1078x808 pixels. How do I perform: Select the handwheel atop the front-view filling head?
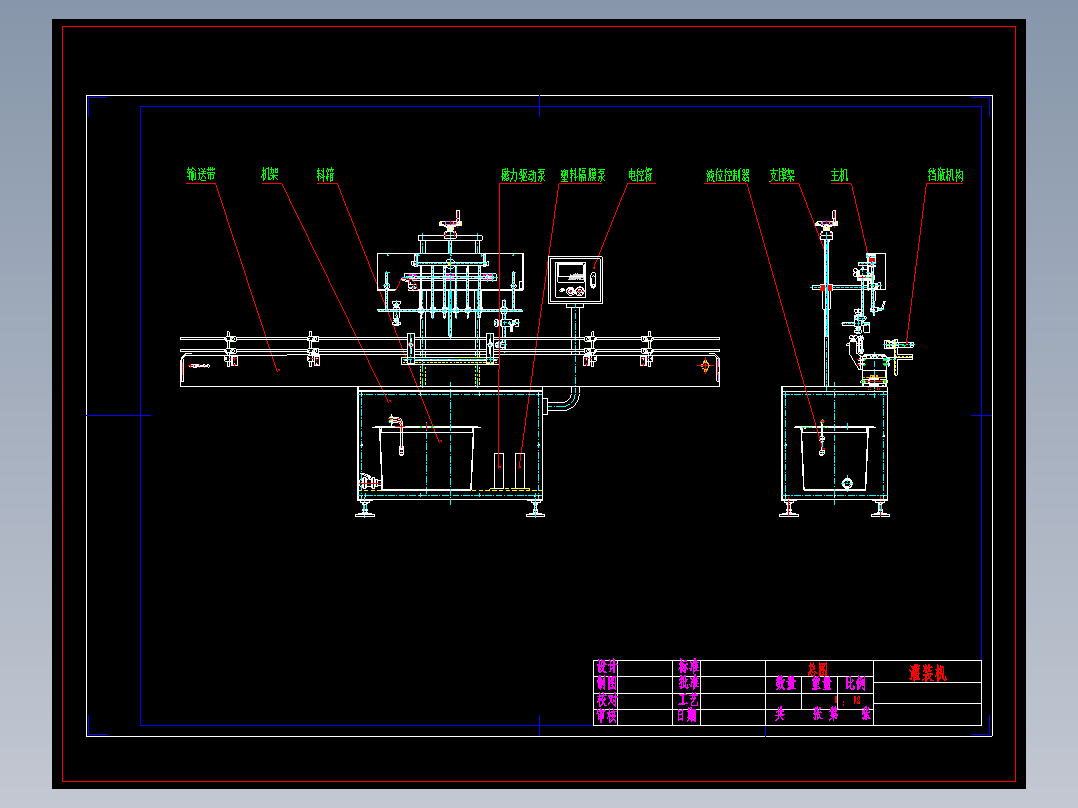click(451, 223)
